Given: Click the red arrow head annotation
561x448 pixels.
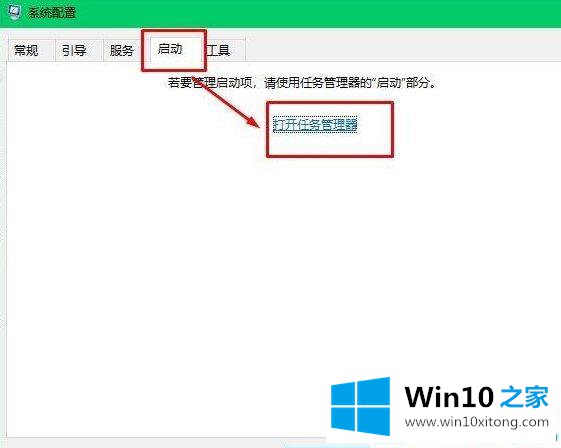Looking at the screenshot, I should pos(253,121).
